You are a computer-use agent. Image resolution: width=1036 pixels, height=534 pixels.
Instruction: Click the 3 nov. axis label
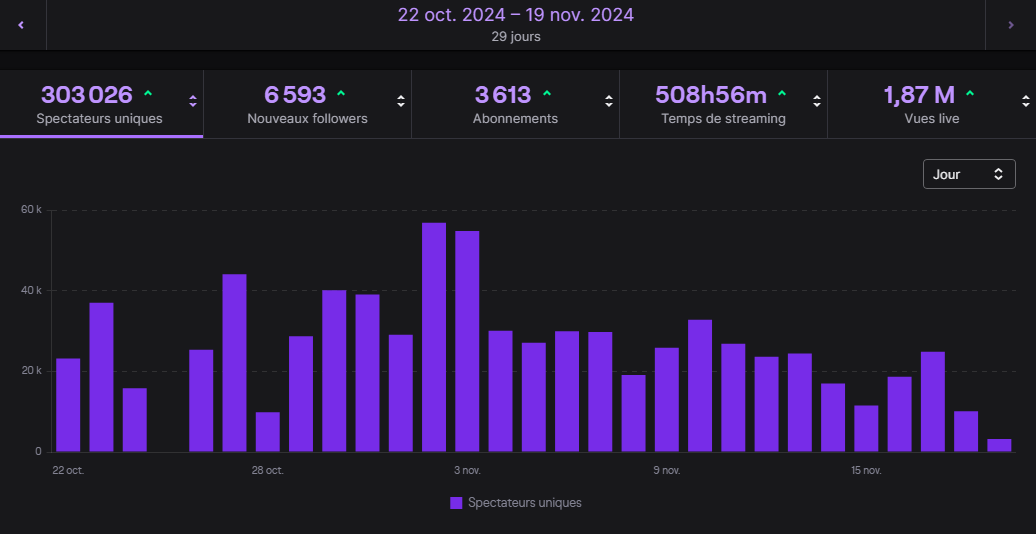(x=467, y=471)
